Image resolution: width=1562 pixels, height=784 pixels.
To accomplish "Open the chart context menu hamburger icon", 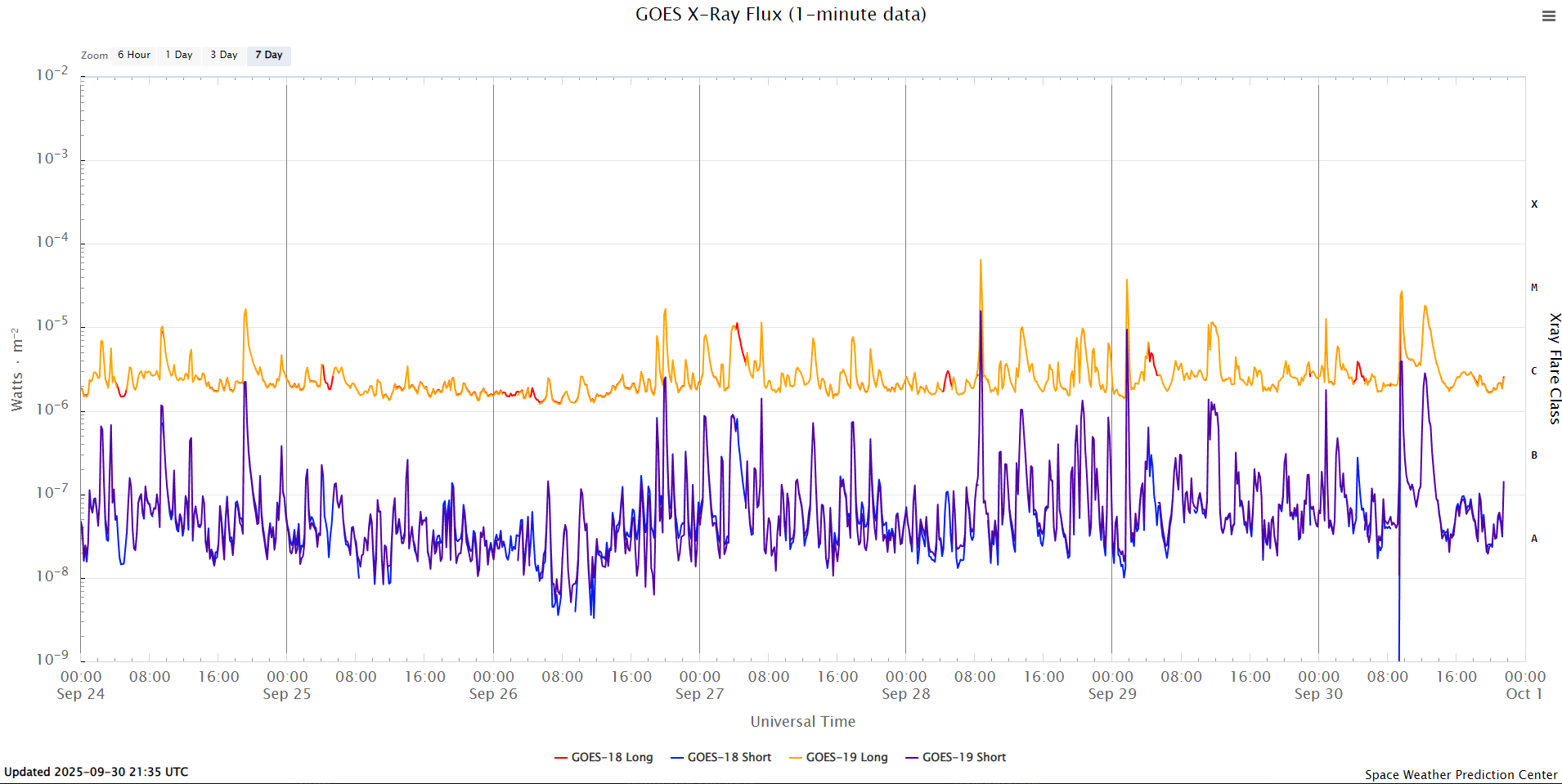I will pyautogui.click(x=1548, y=16).
